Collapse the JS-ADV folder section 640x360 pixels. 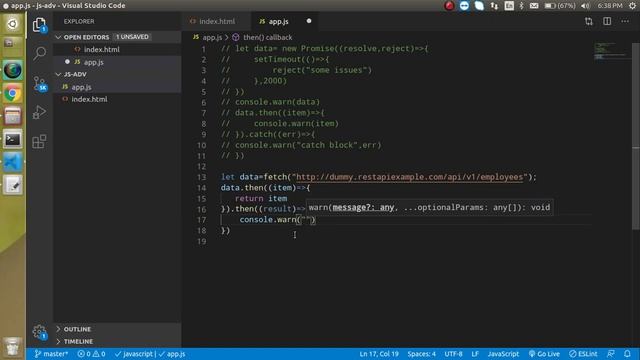pyautogui.click(x=75, y=74)
